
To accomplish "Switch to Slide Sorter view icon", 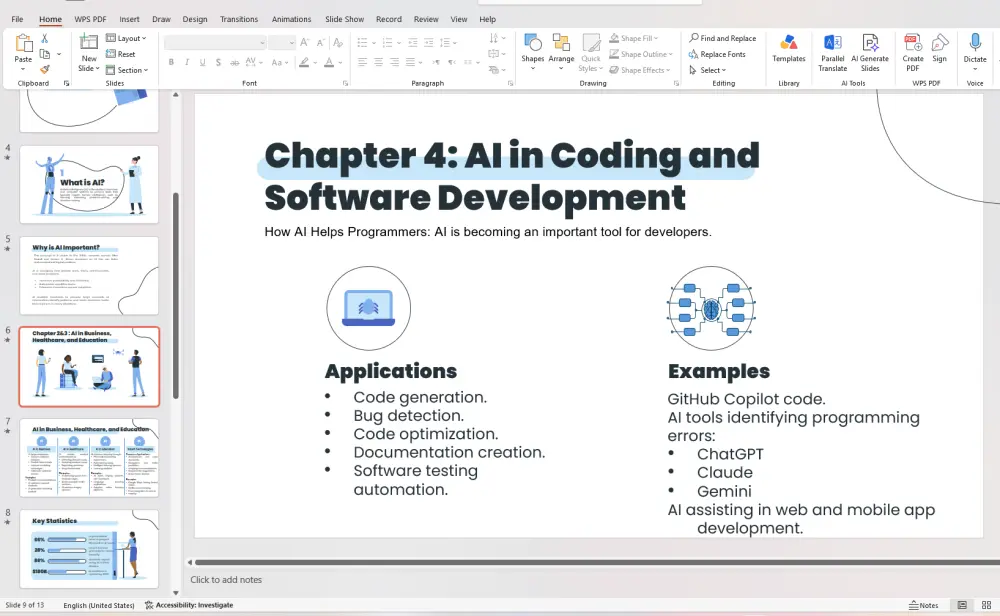I will pos(987,605).
